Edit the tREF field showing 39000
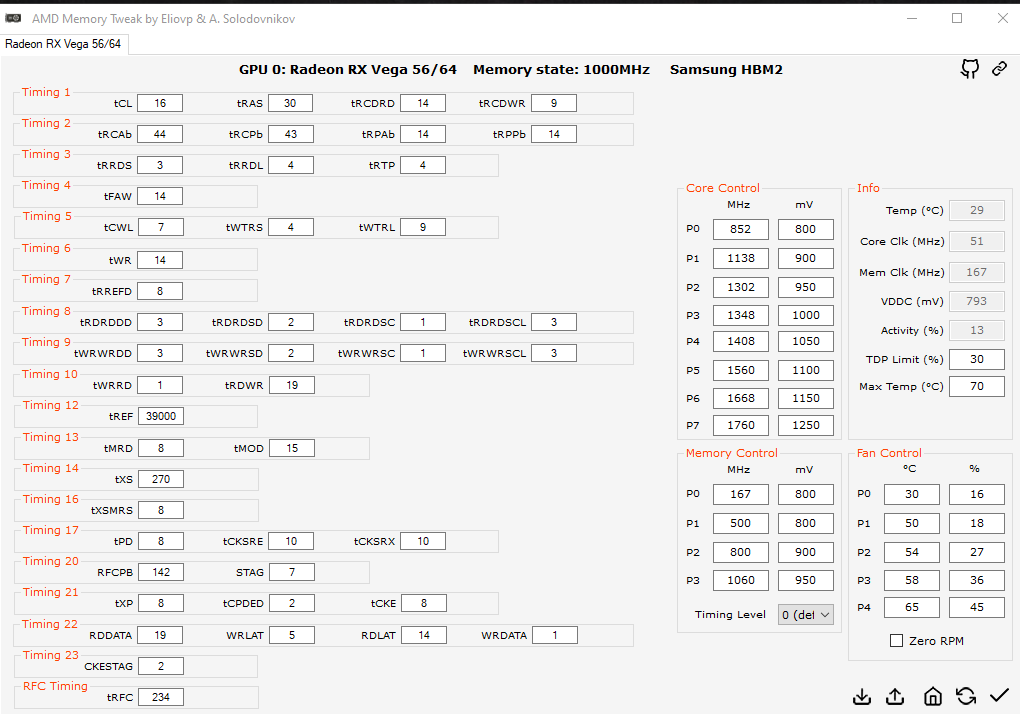Image resolution: width=1020 pixels, height=715 pixels. pyautogui.click(x=161, y=416)
